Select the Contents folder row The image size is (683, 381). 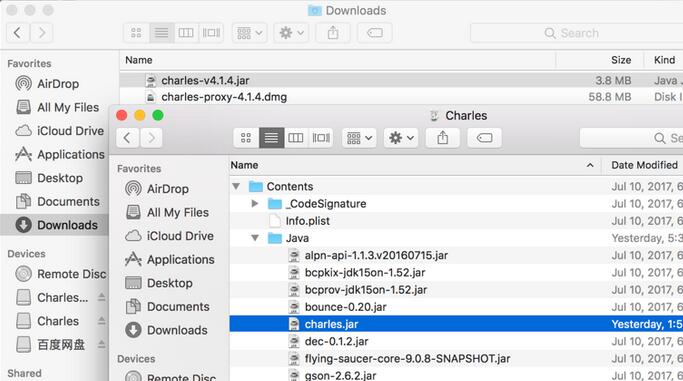click(456, 186)
